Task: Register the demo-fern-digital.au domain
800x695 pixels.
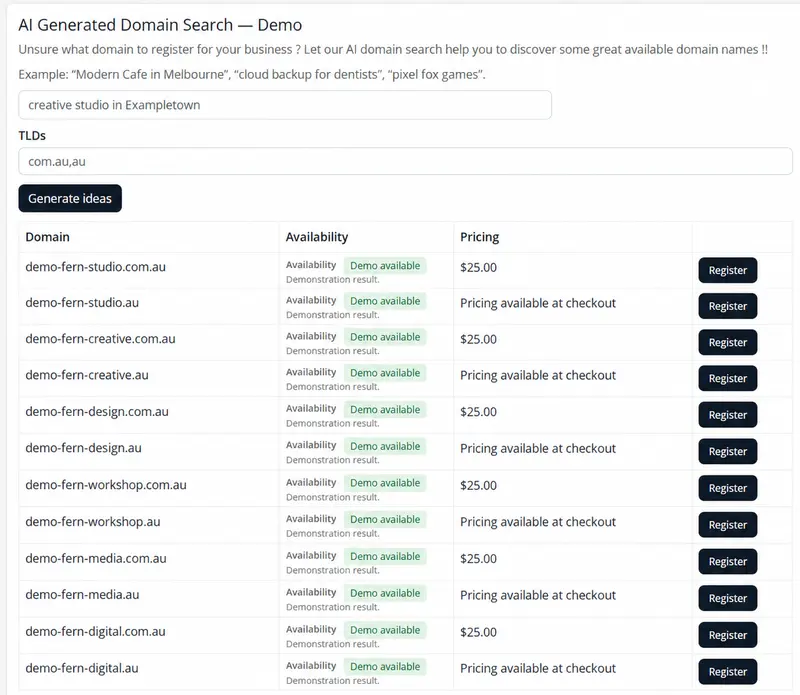Action: point(728,672)
